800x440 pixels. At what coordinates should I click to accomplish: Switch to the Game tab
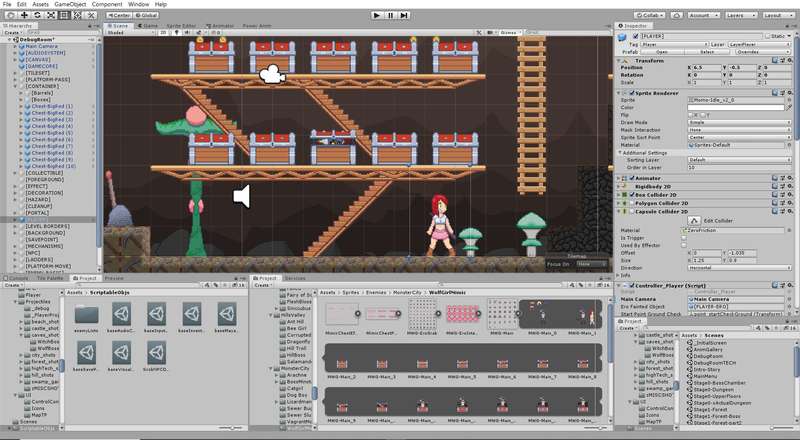pyautogui.click(x=147, y=26)
